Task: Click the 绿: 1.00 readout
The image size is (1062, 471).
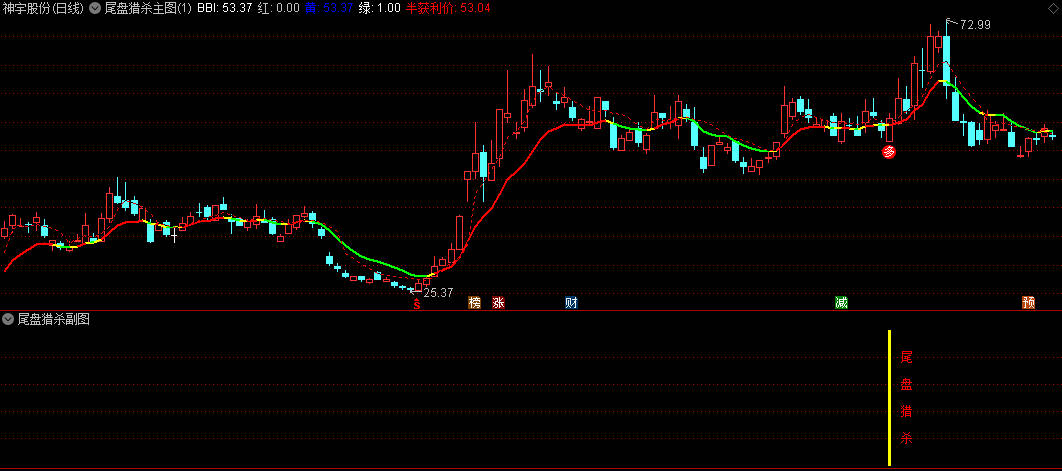Action: coord(379,8)
